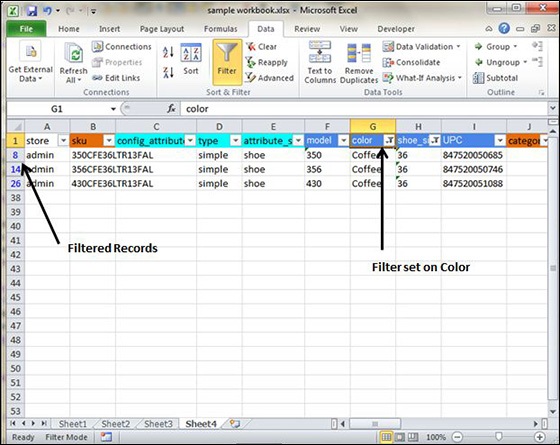Toggle the Filter funnel button

[x=227, y=62]
